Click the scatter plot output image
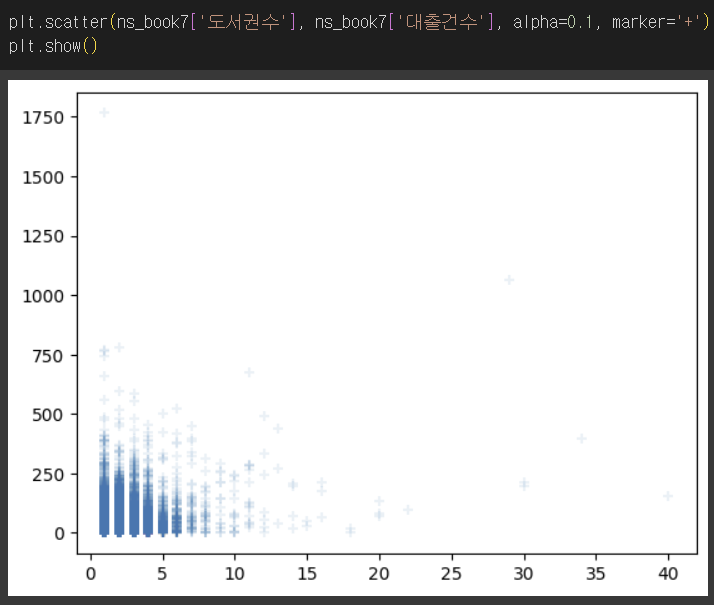This screenshot has width=714, height=605. click(358, 338)
